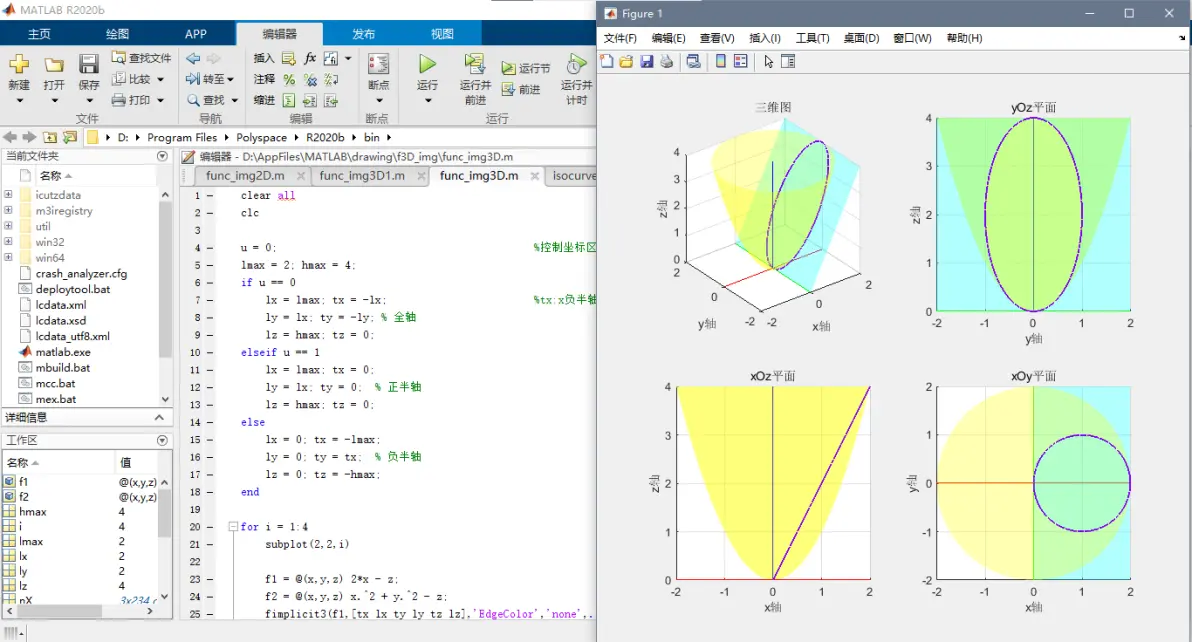Image resolution: width=1192 pixels, height=642 pixels.
Task: Open the func_img3D1.m editor tab
Action: coord(362,176)
